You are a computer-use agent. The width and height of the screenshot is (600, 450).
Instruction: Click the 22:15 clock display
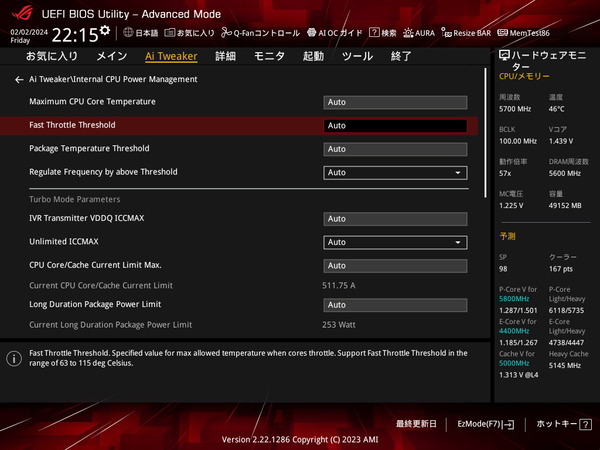[x=75, y=35]
